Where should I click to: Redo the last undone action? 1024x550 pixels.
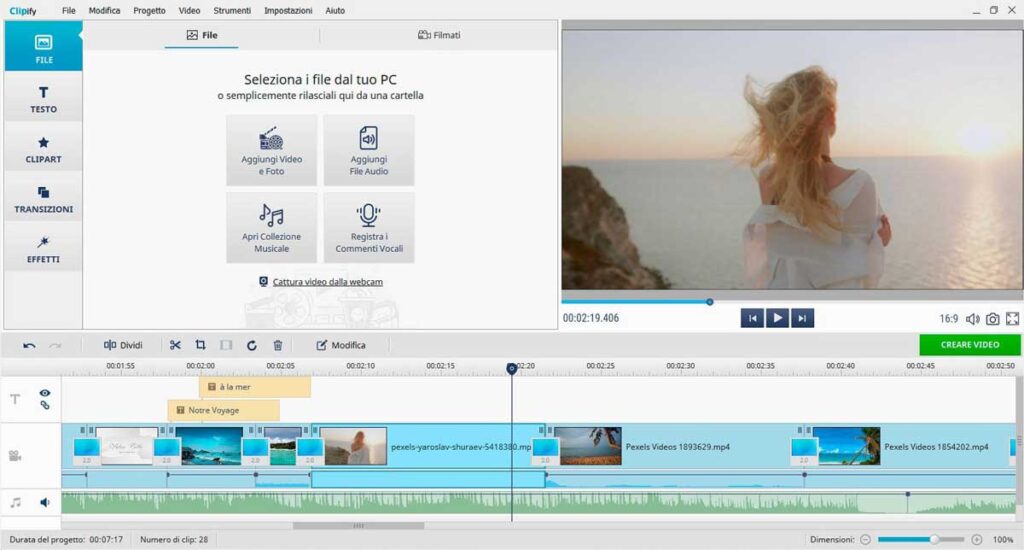coord(56,345)
